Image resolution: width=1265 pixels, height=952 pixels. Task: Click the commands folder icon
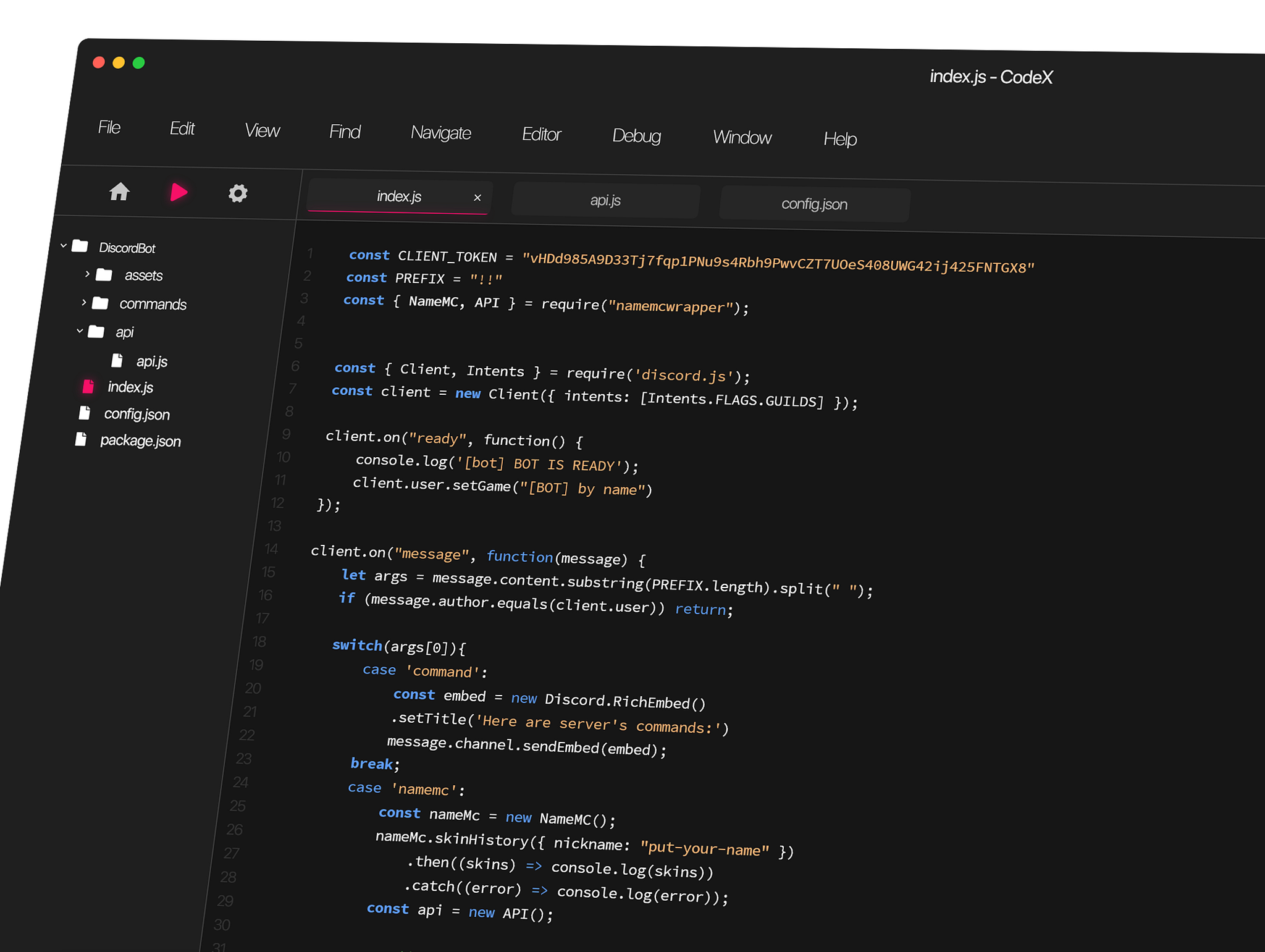point(101,303)
